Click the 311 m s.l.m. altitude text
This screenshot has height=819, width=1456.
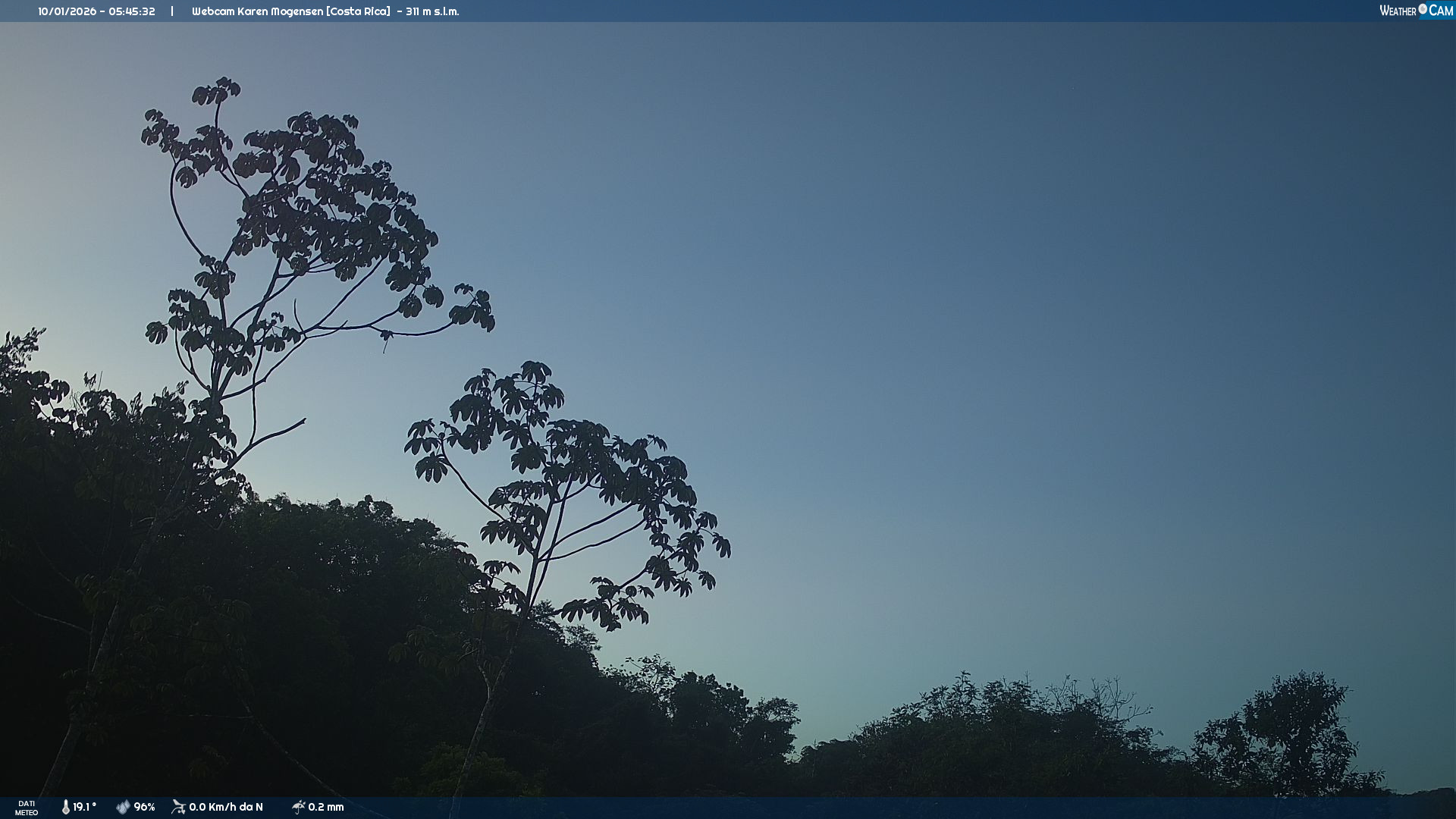coord(432,11)
